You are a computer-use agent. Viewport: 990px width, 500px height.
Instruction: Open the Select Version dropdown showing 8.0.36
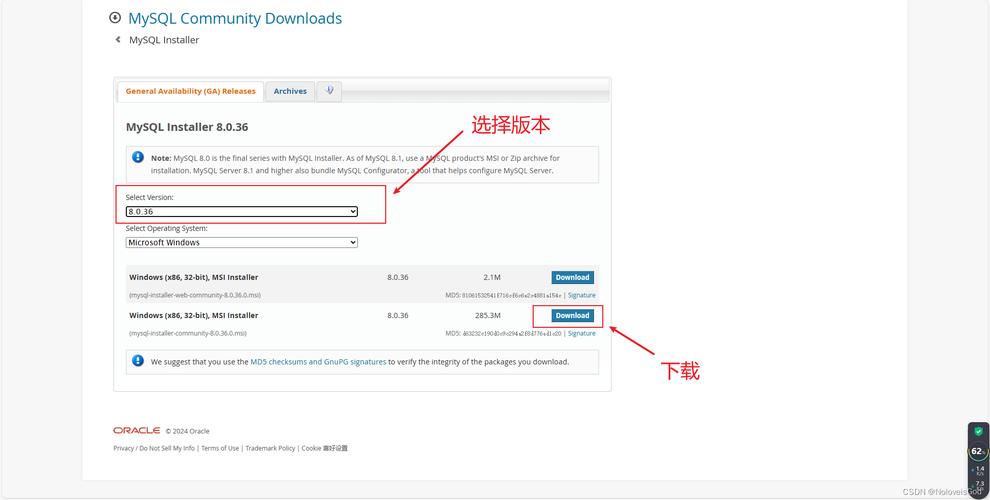[x=242, y=211]
